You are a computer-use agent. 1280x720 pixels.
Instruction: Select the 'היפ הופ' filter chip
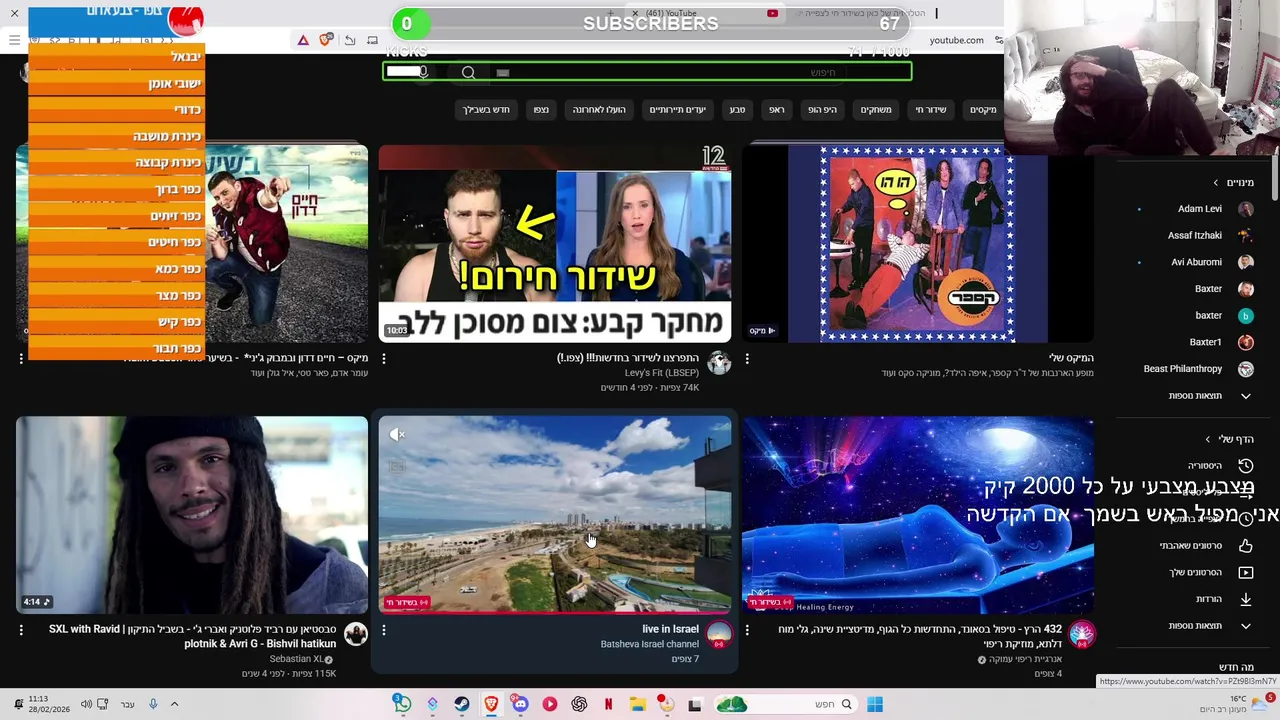tap(822, 110)
